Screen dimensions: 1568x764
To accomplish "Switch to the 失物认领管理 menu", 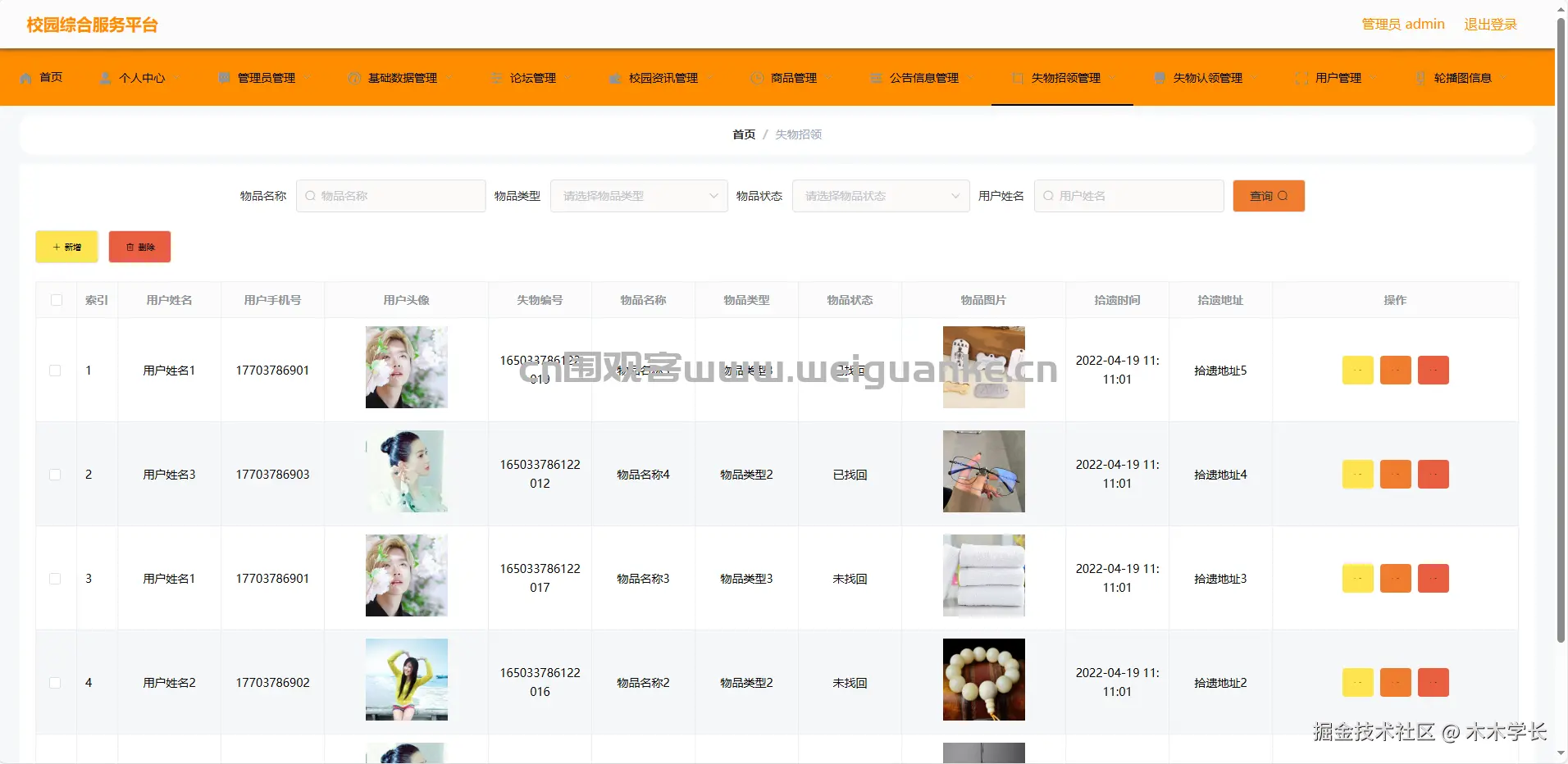I will click(1207, 78).
